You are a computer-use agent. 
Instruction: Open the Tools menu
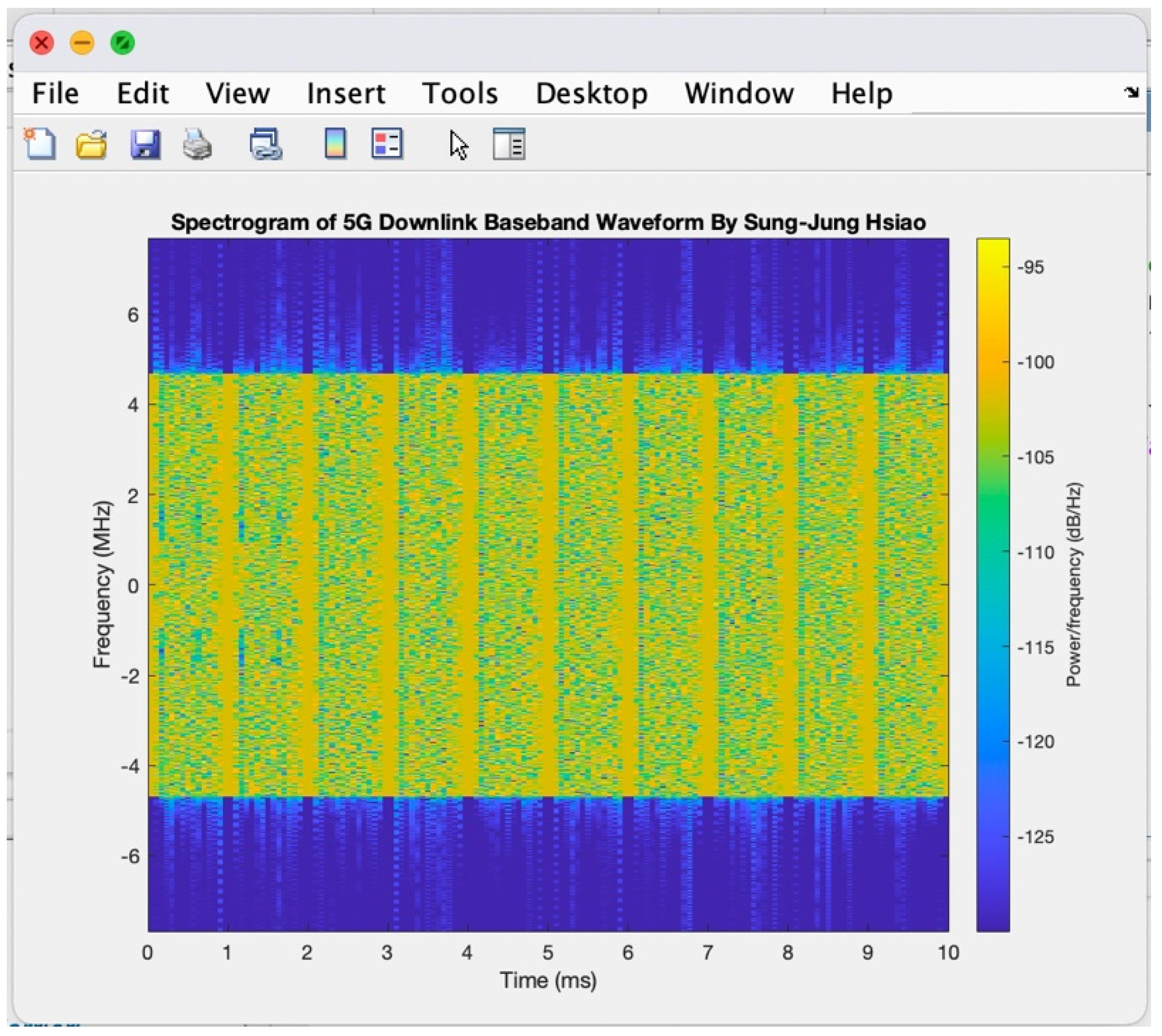tap(460, 93)
